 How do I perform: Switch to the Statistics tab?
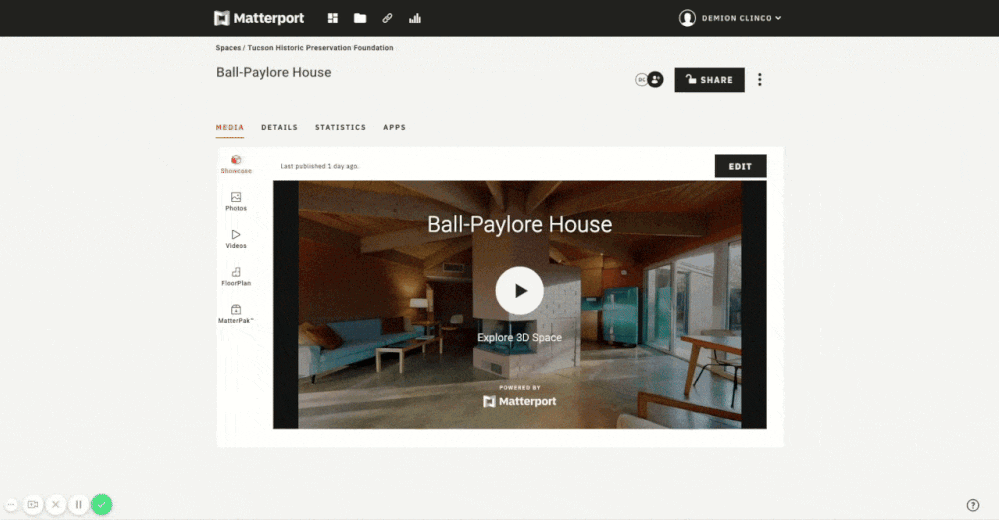point(340,127)
